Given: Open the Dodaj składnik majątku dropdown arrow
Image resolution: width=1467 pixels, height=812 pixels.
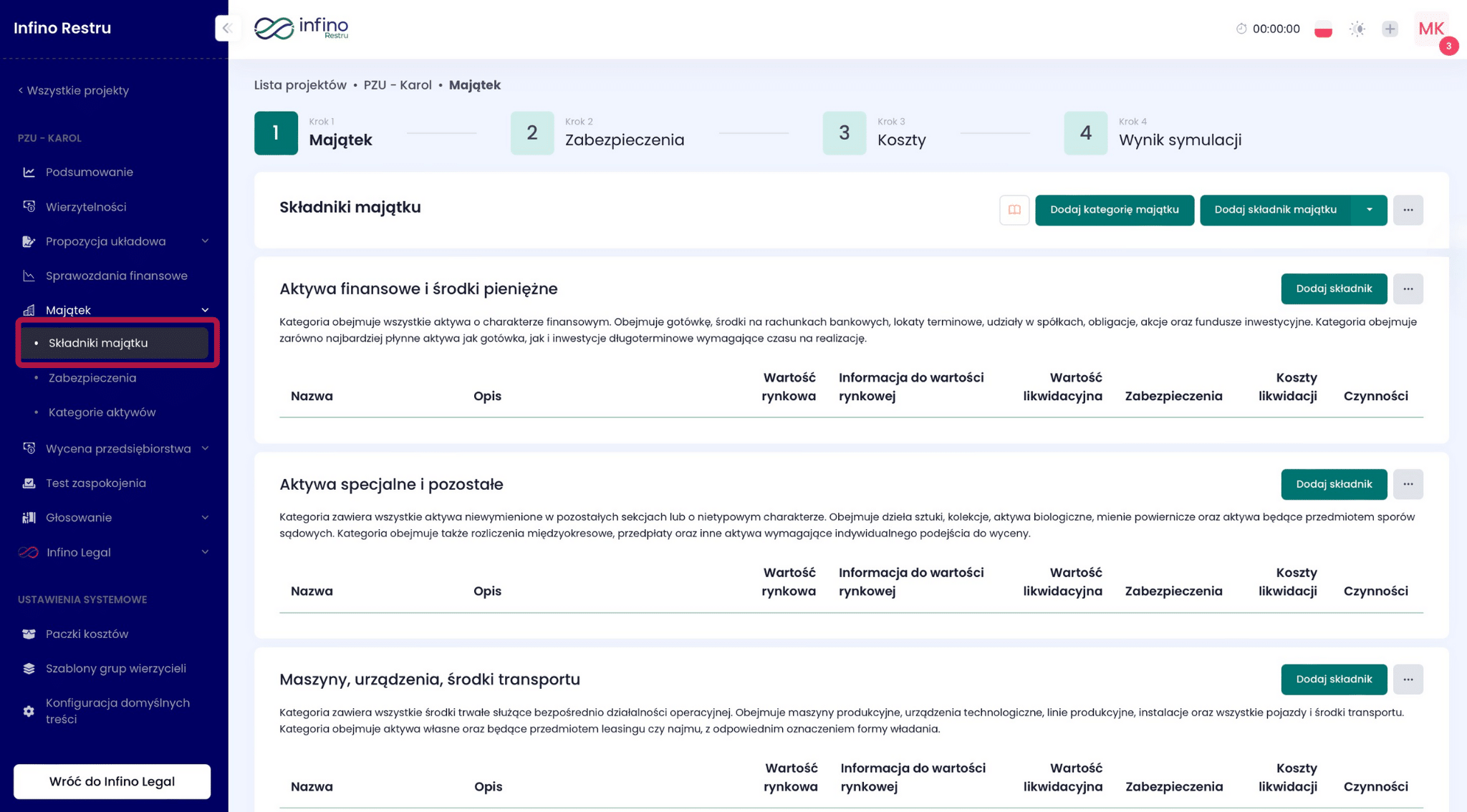Looking at the screenshot, I should coord(1369,210).
